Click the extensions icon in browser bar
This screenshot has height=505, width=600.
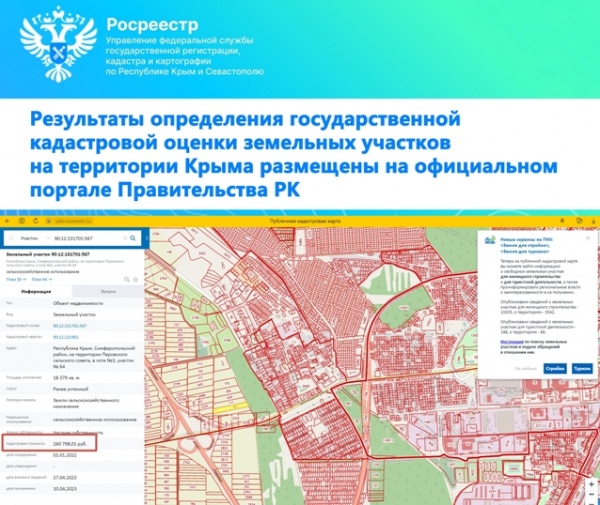(579, 221)
